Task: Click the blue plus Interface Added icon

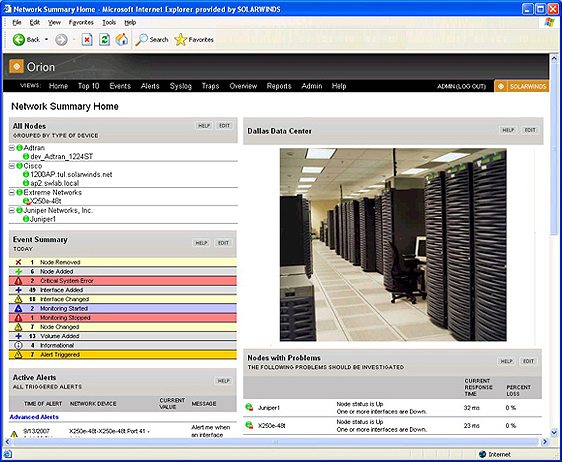Action: click(18, 290)
